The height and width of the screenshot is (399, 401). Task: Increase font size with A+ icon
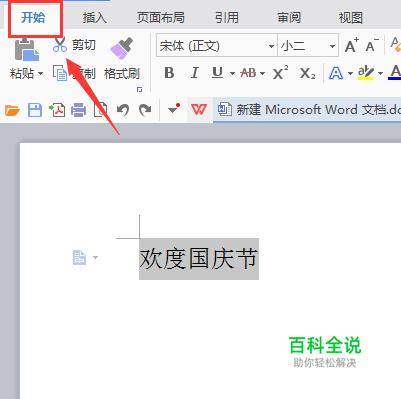point(351,46)
